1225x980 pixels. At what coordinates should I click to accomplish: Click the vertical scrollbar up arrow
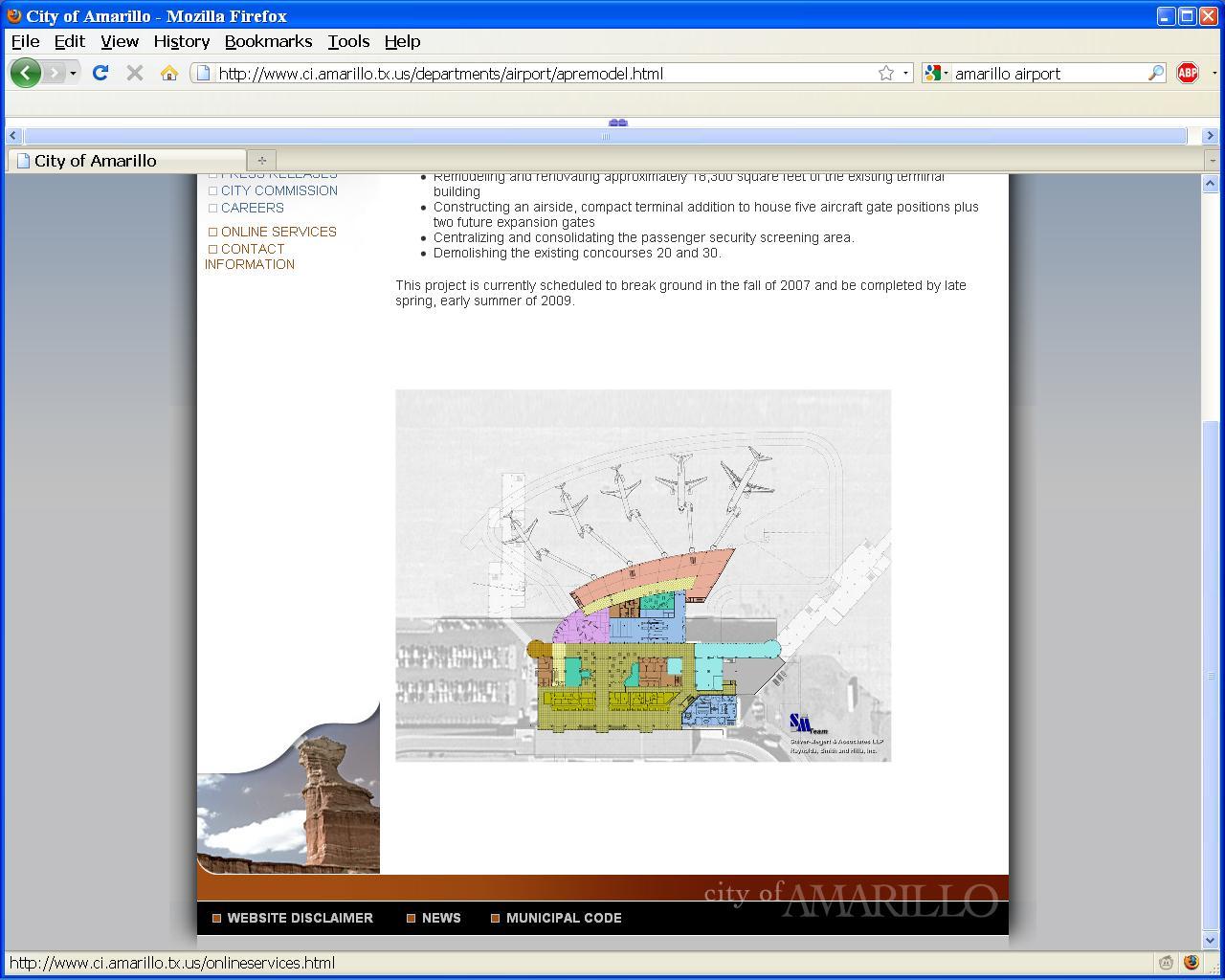tap(1210, 183)
